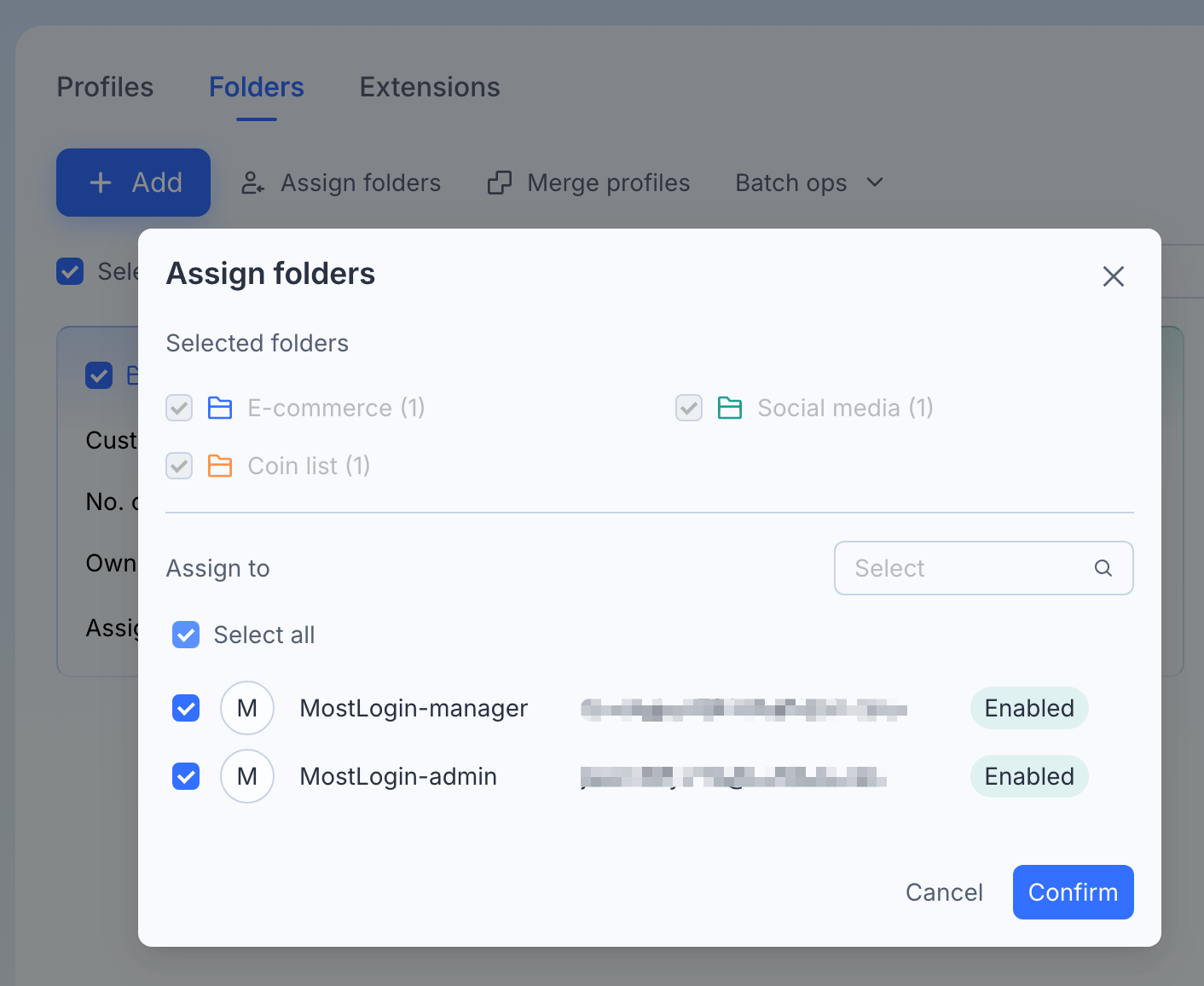Click the Merge profiles icon

500,183
